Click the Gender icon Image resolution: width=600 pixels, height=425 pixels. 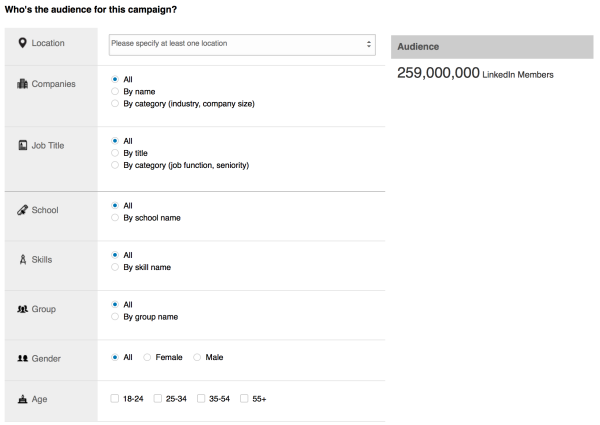(x=23, y=358)
